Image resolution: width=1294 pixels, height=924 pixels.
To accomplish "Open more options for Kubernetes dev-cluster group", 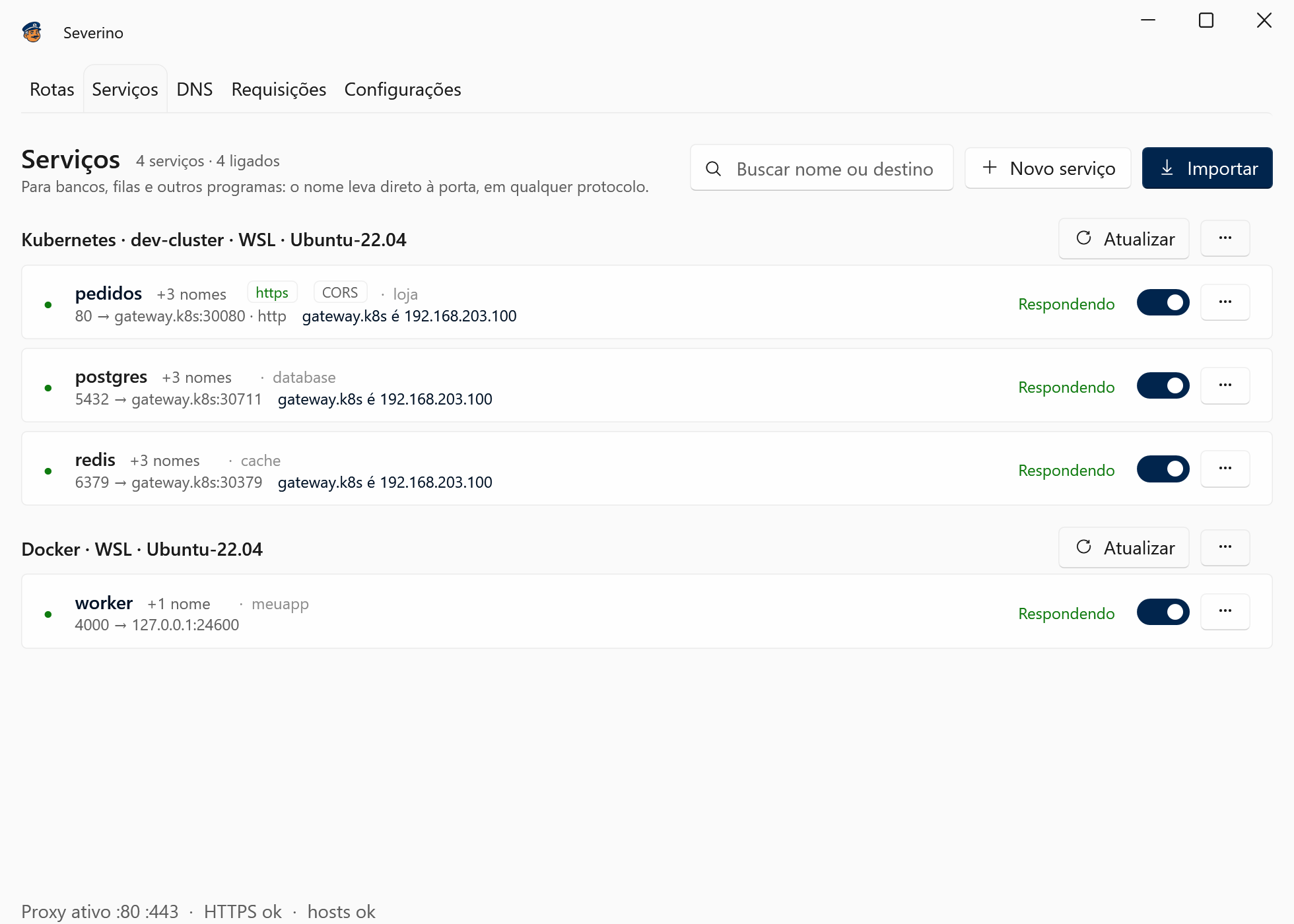I will pos(1225,238).
